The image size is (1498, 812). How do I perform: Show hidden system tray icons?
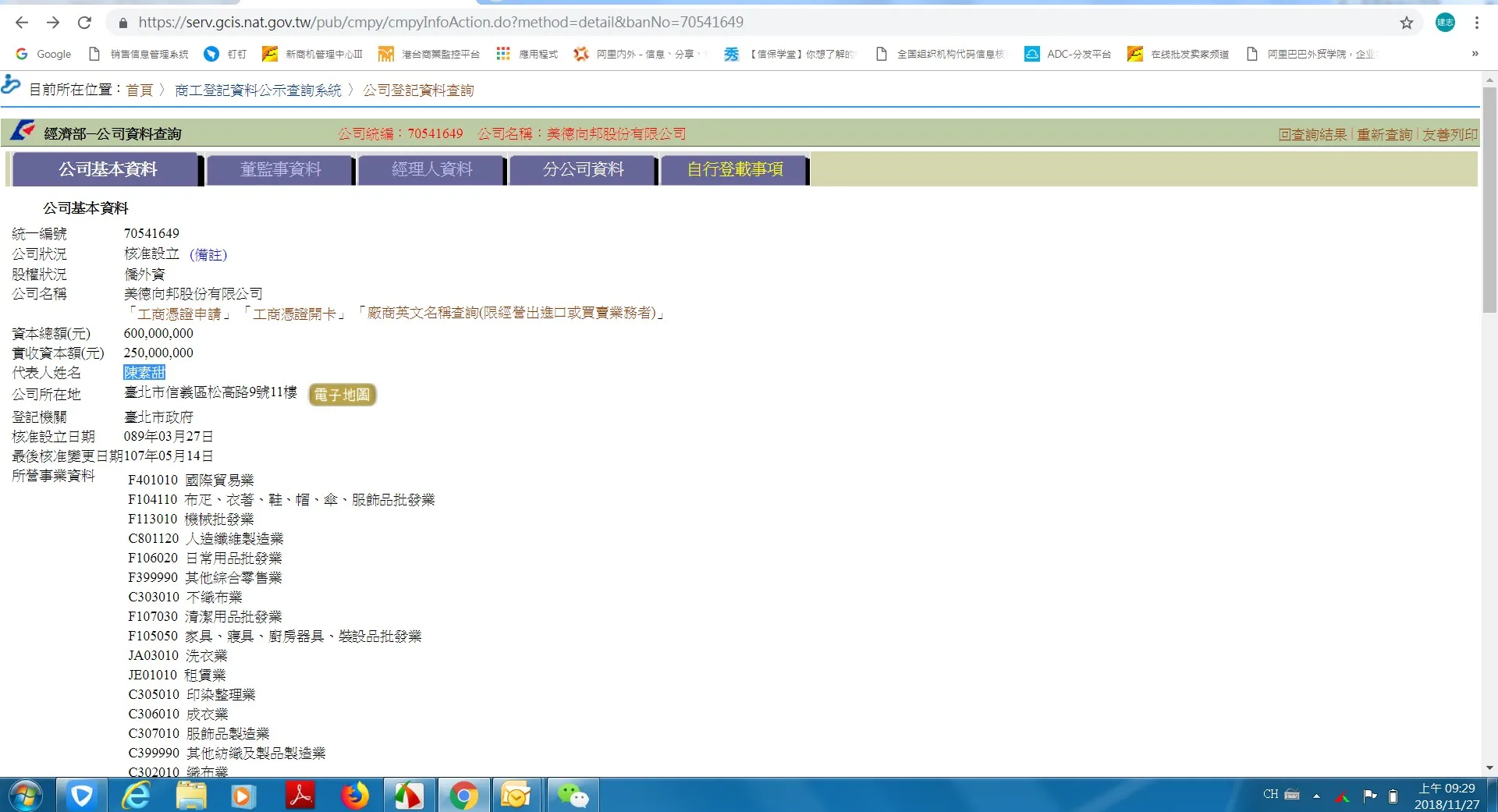click(x=1316, y=796)
